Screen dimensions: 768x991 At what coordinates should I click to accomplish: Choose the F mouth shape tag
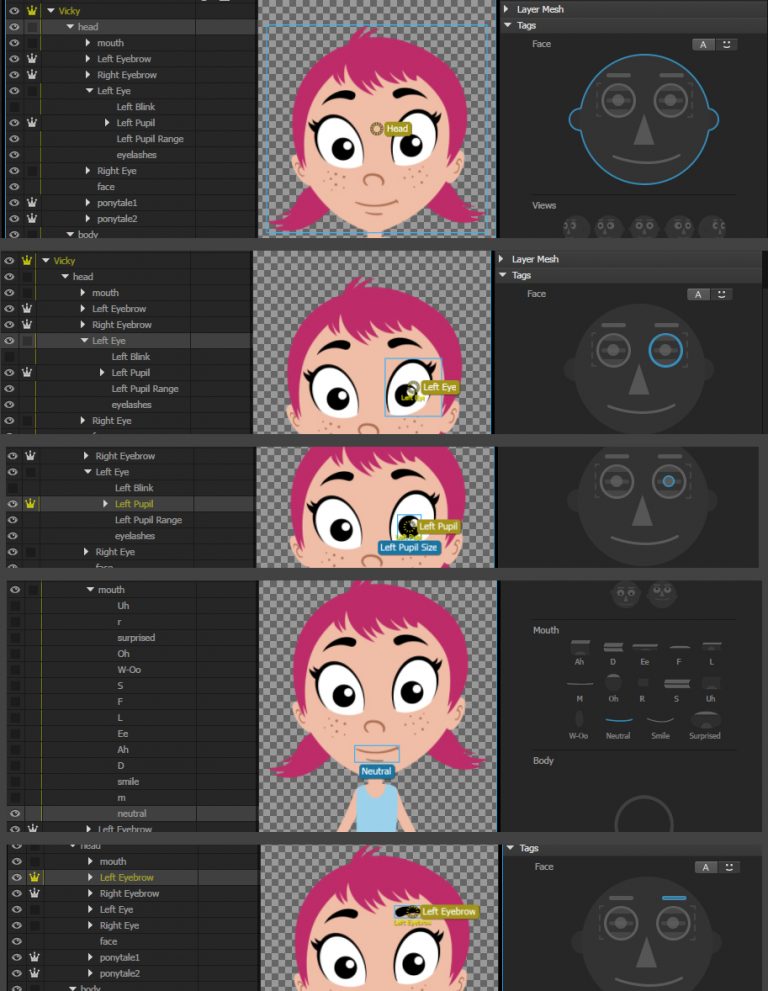click(679, 649)
